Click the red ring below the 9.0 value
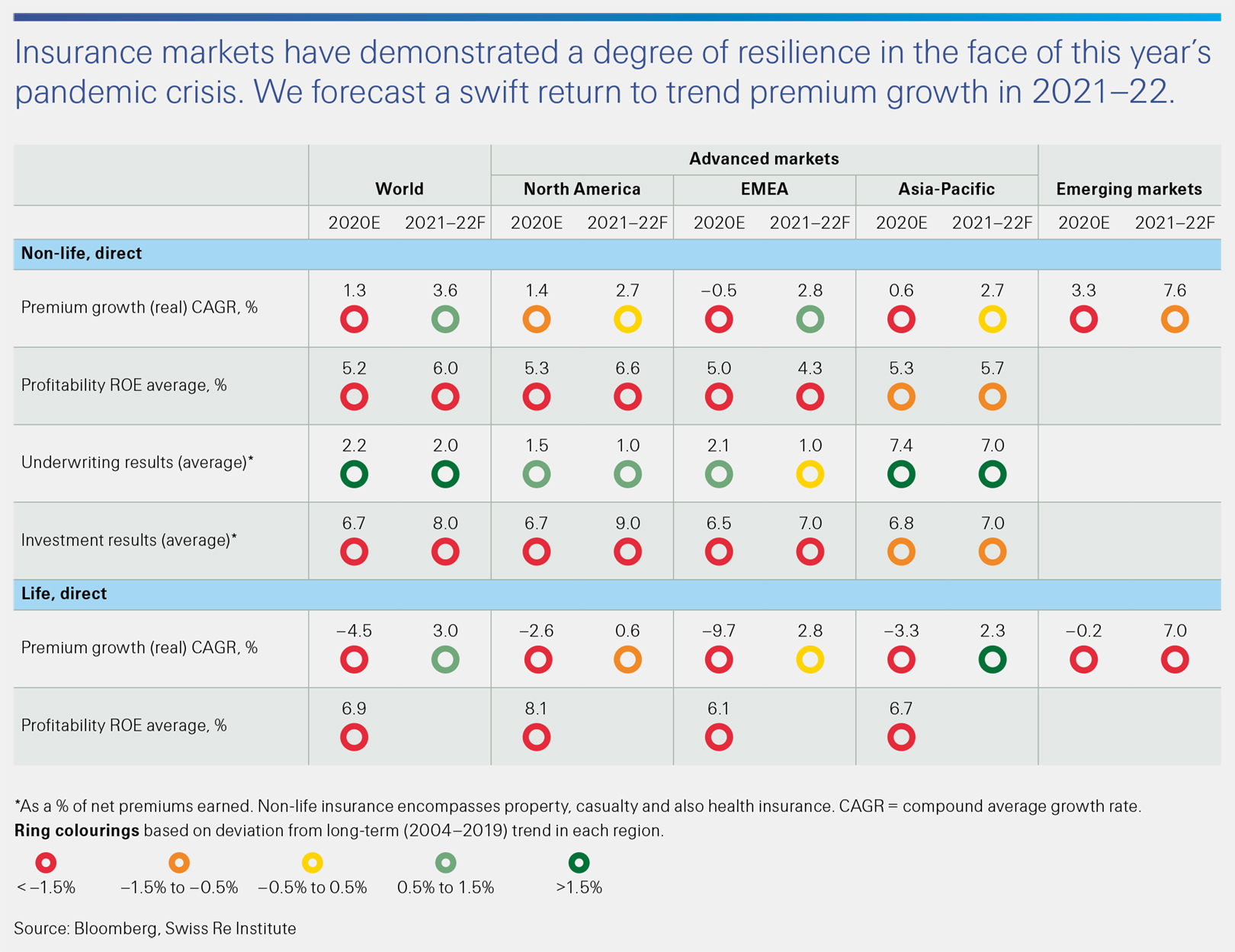This screenshot has height=952, width=1235. pos(627,551)
